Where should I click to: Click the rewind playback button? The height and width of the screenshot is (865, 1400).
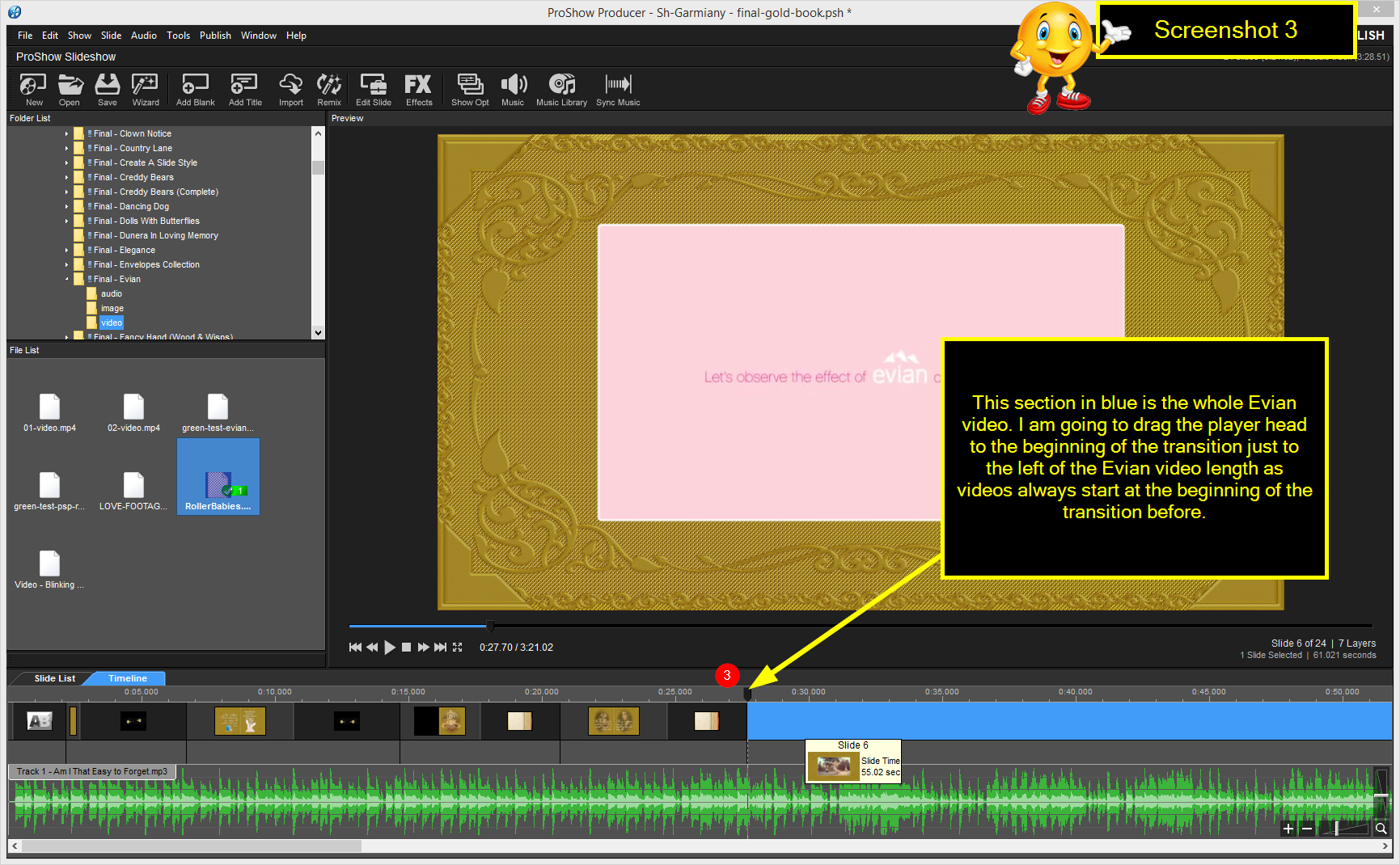point(372,648)
